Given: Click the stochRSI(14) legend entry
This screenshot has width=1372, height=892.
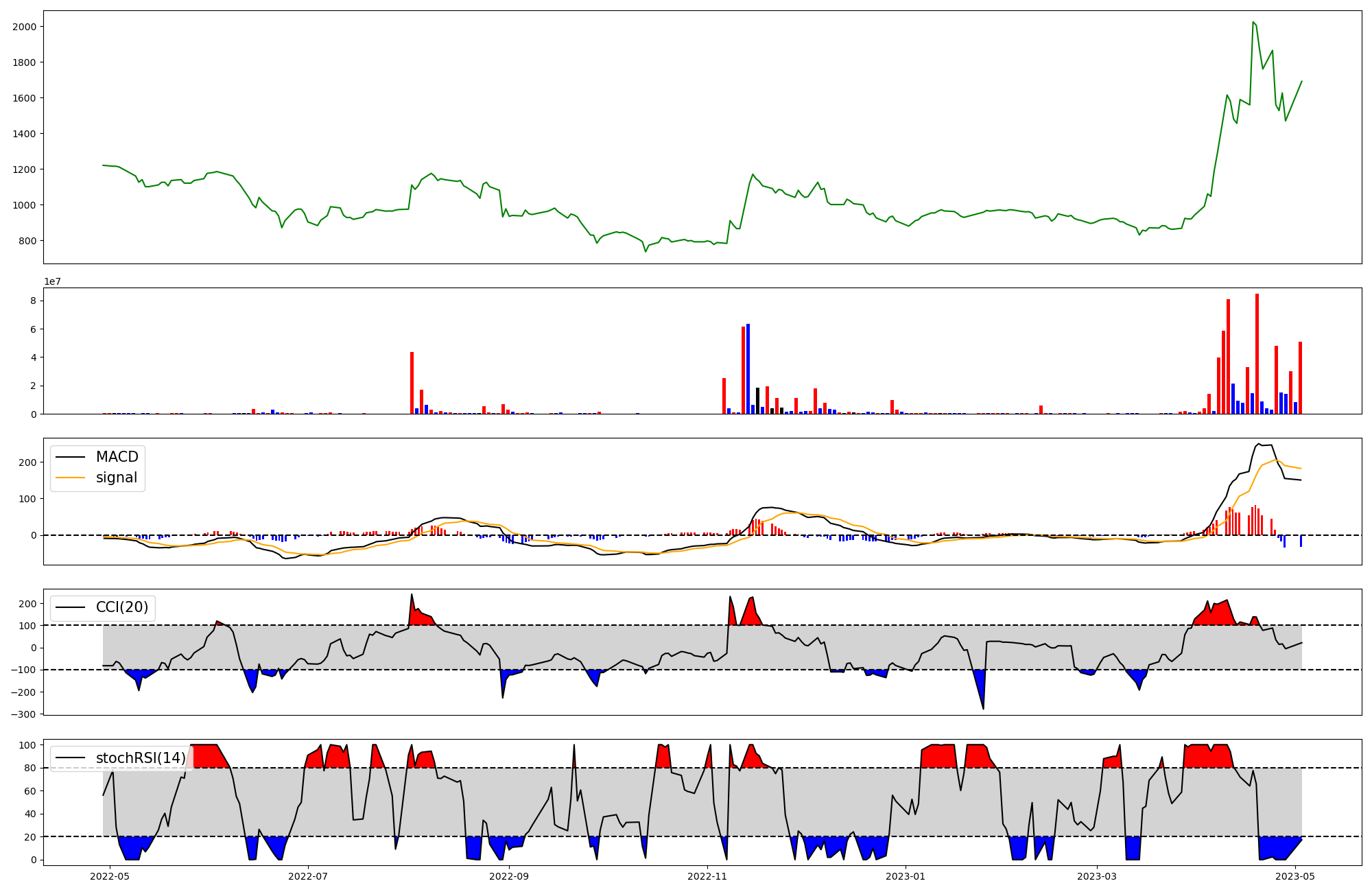Looking at the screenshot, I should [x=141, y=758].
